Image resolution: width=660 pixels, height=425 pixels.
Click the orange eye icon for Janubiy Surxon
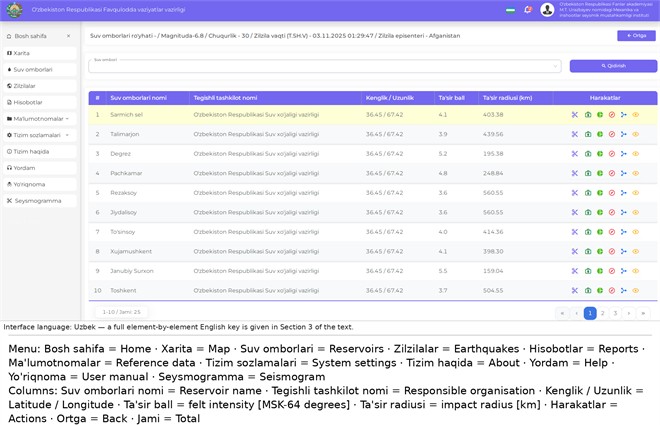(x=636, y=271)
